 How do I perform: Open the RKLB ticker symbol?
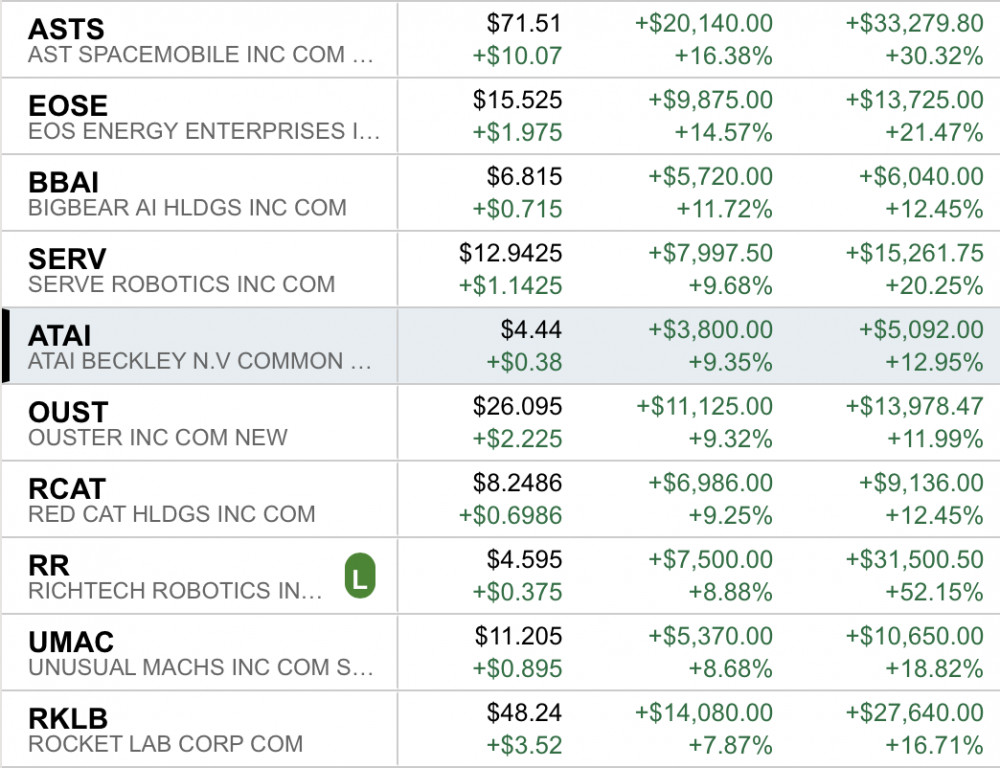68,719
